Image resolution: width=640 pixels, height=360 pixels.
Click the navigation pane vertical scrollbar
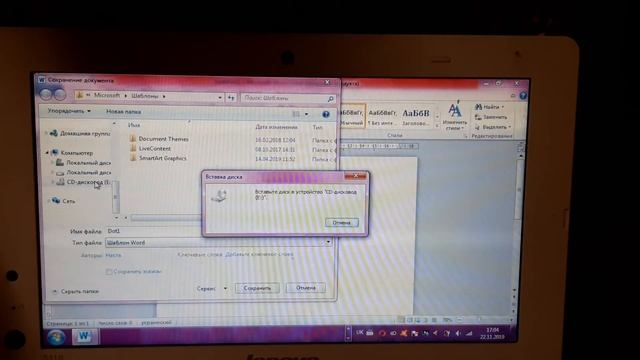(x=116, y=196)
